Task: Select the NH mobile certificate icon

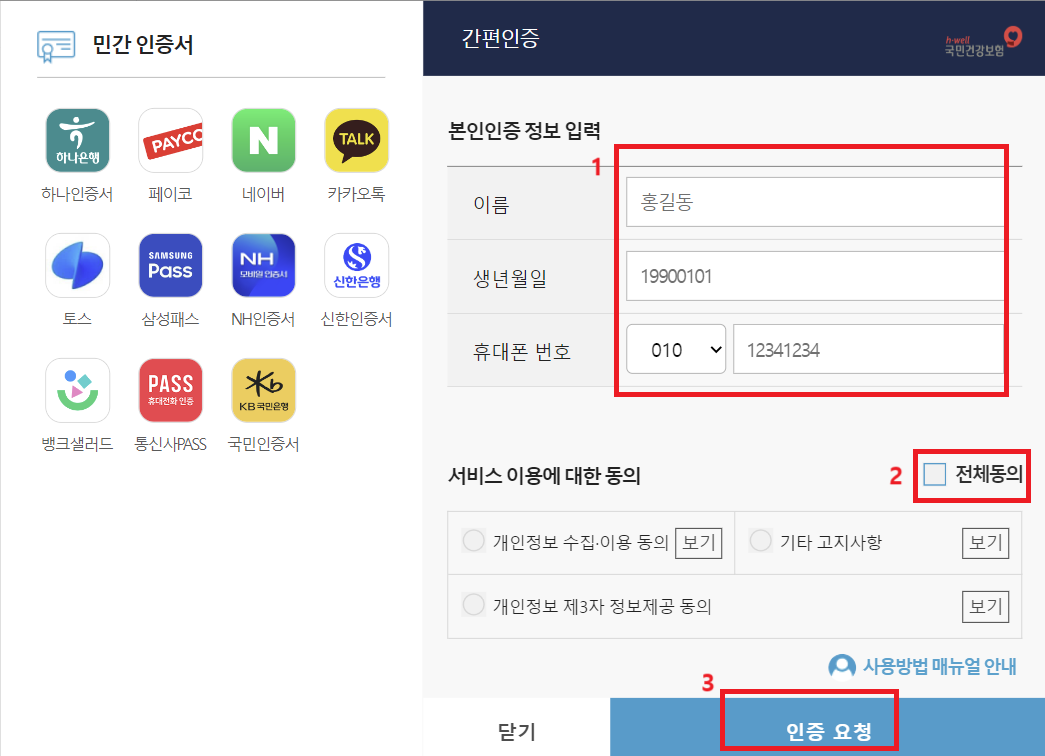Action: pyautogui.click(x=263, y=265)
